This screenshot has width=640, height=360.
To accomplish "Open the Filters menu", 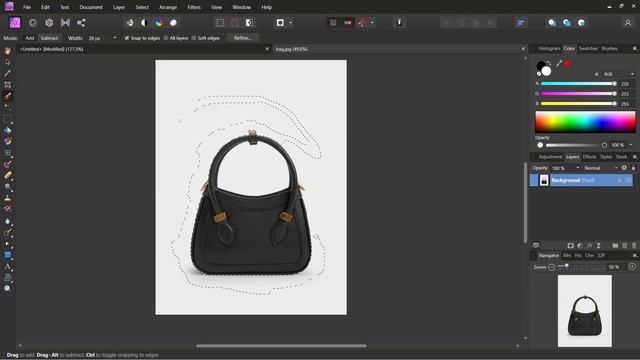I will coord(194,7).
